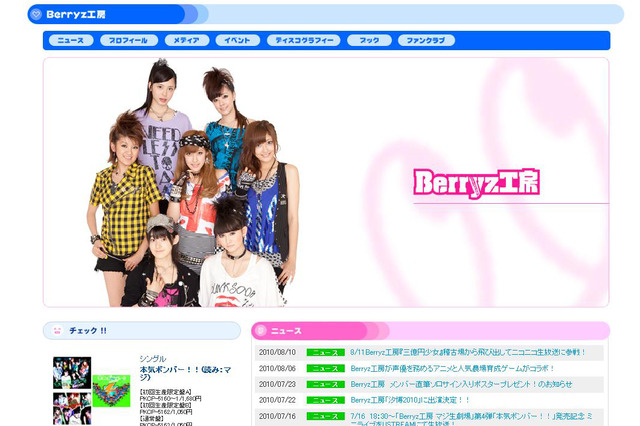Image resolution: width=640 pixels, height=426 pixels.
Task: Click the green ニュース tag dated 2010/07/23
Action: click(x=326, y=384)
